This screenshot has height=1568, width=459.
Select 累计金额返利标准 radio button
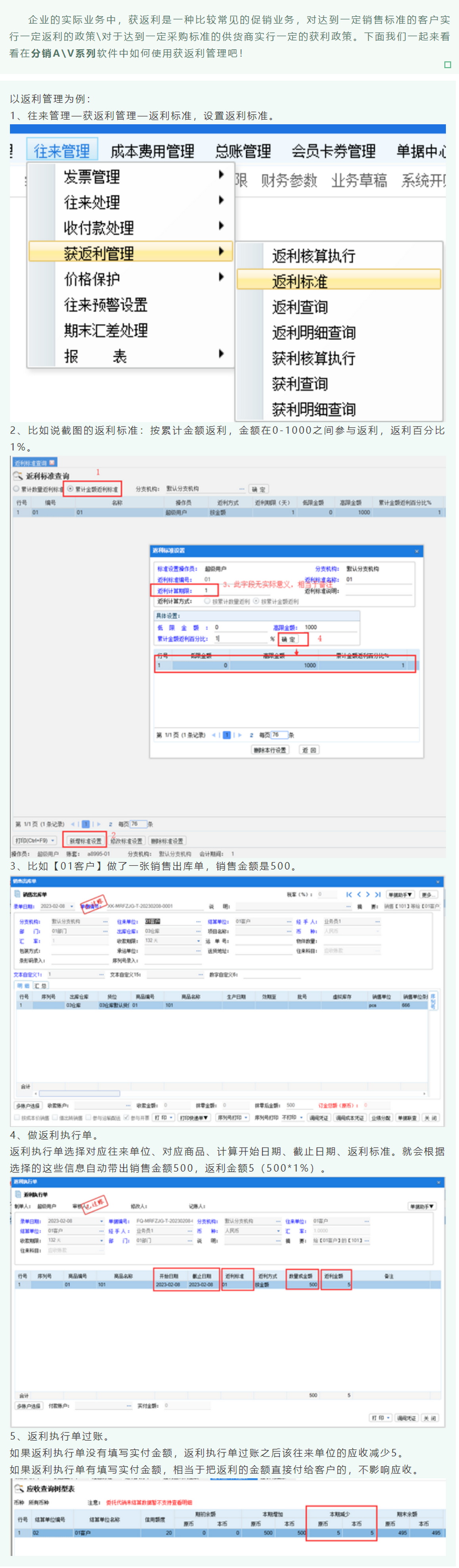coord(71,489)
